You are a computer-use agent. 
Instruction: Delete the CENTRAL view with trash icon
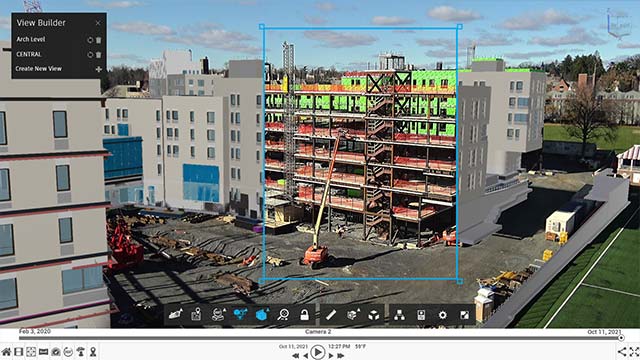pos(98,55)
